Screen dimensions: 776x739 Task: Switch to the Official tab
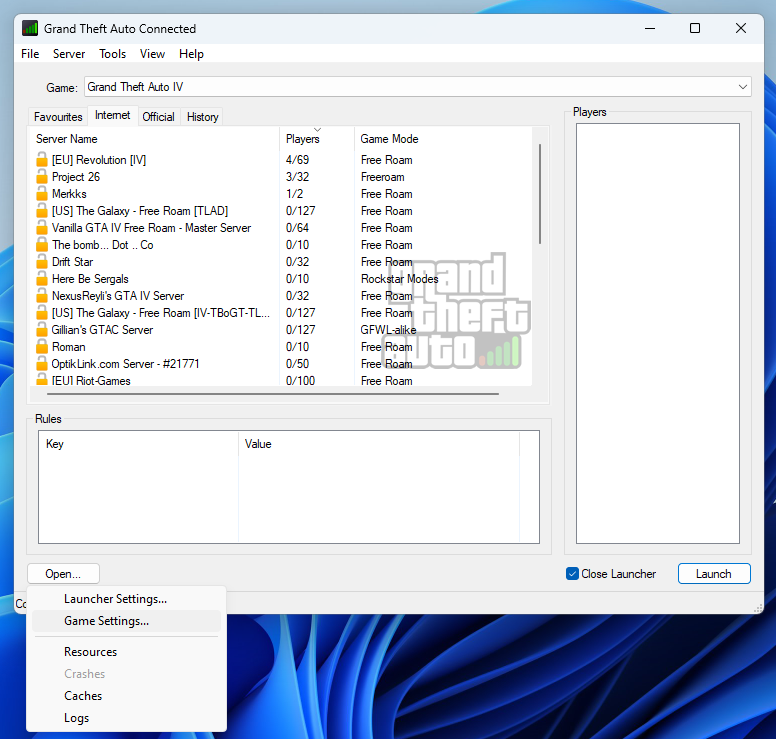pyautogui.click(x=158, y=117)
